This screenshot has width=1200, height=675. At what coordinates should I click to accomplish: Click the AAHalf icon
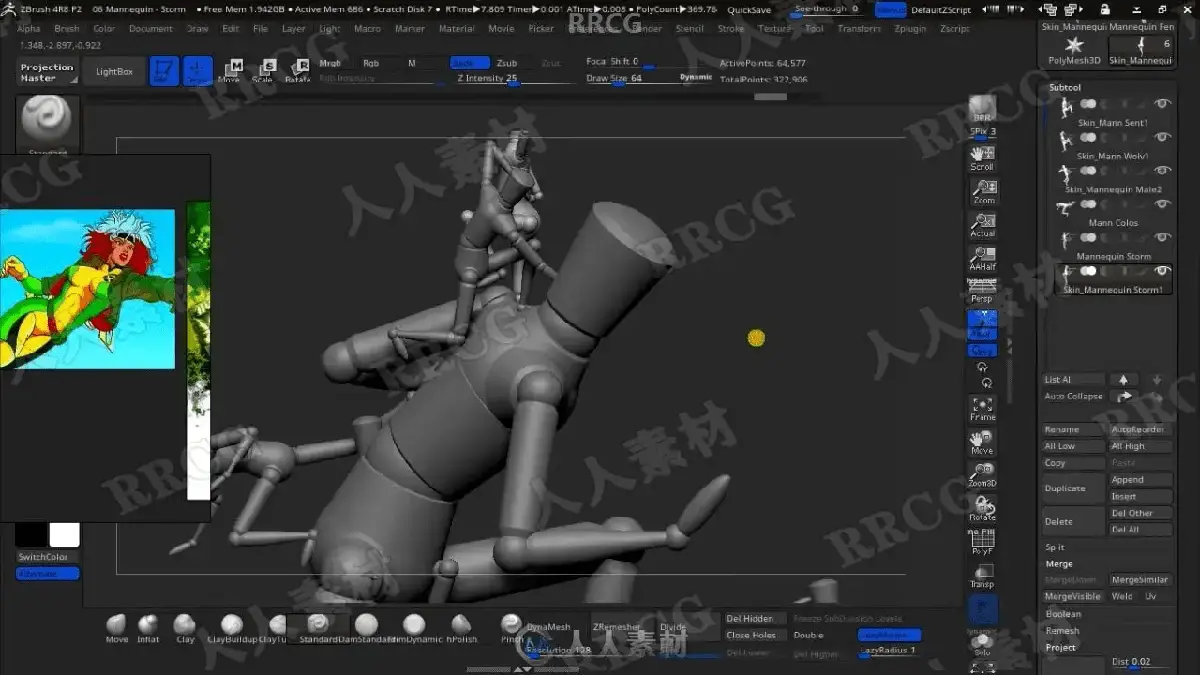(982, 259)
